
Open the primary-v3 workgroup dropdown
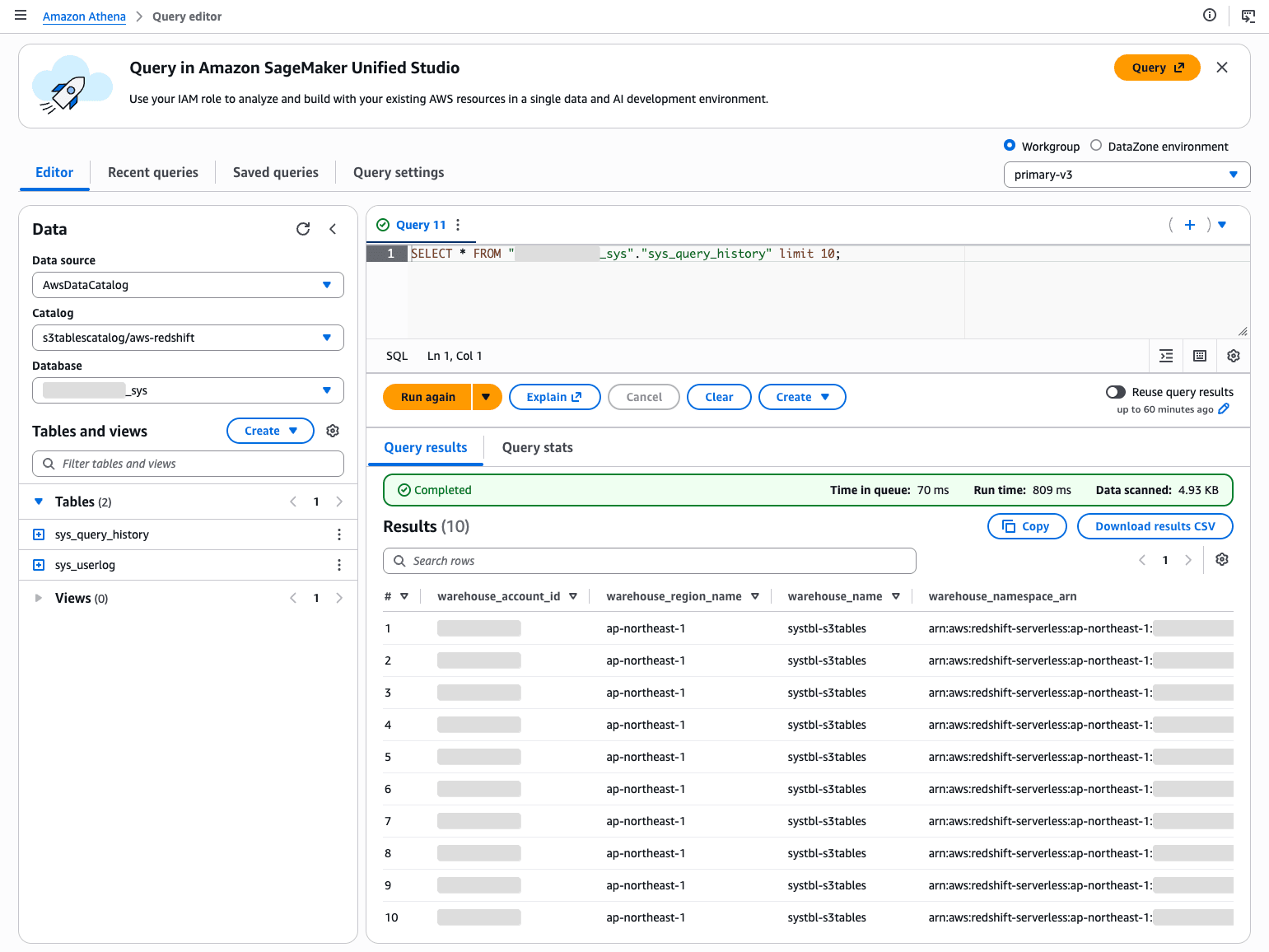[x=1127, y=175]
